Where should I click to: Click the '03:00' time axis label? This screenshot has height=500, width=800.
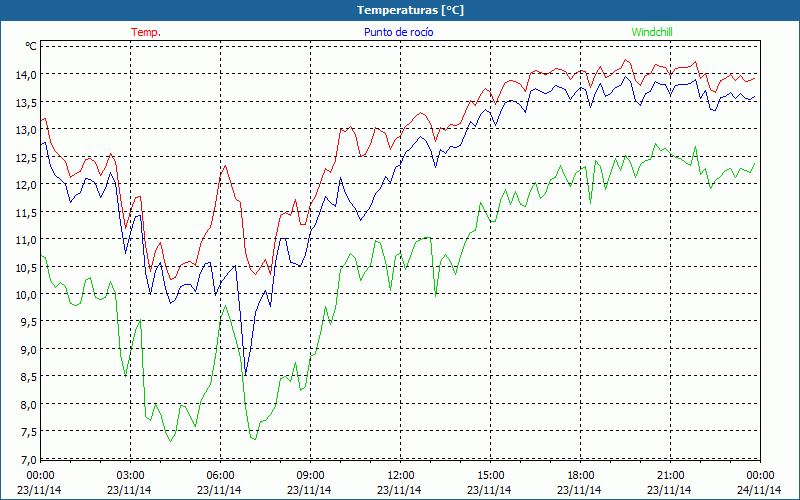[x=131, y=476]
